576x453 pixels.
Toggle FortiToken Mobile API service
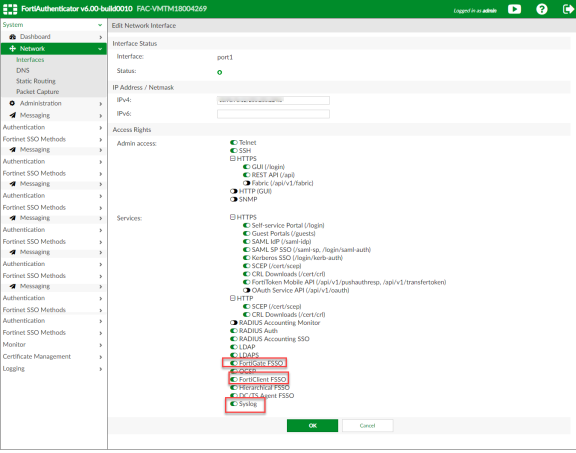pyautogui.click(x=246, y=282)
